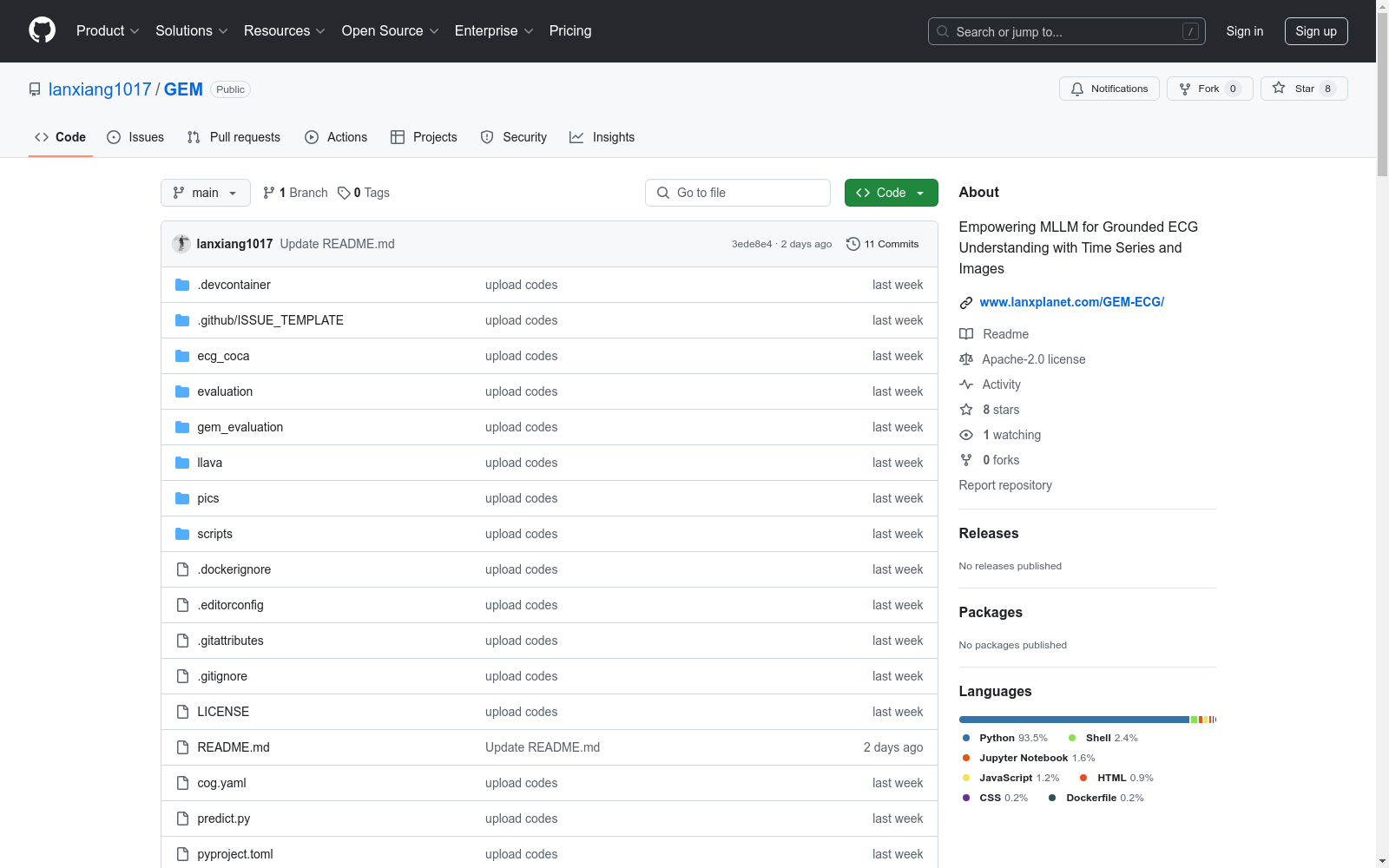Click the branch icon beside 1 Branch
Viewport: 1389px width, 868px height.
(x=269, y=193)
